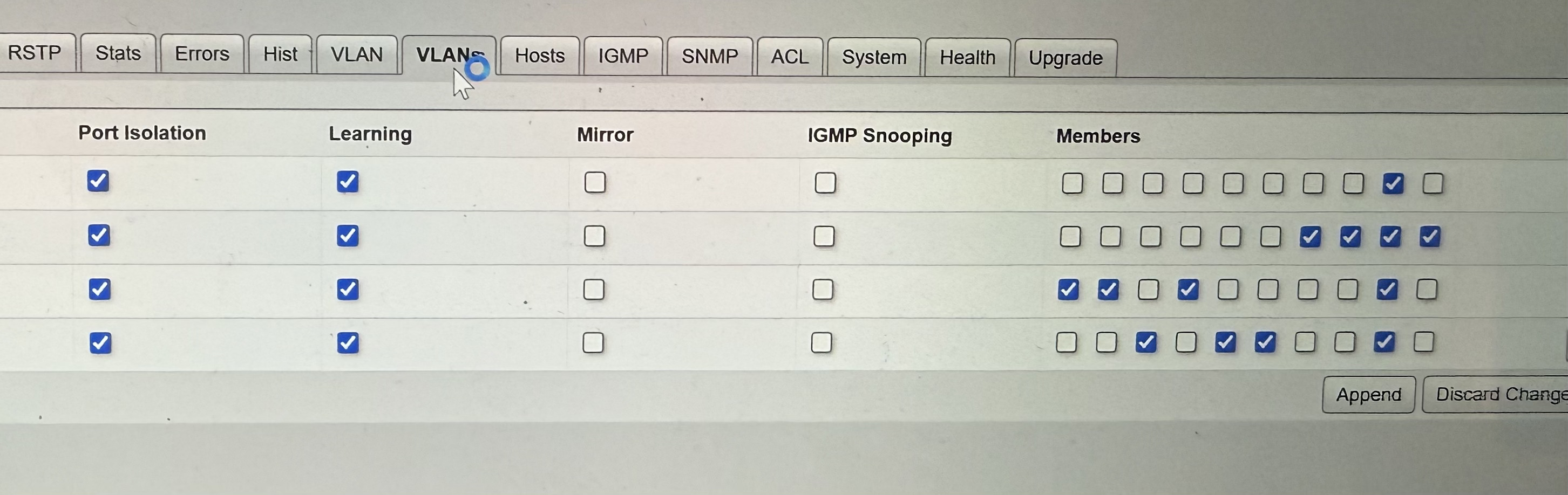Select the ACL tab
The image size is (1568, 495).
[790, 57]
